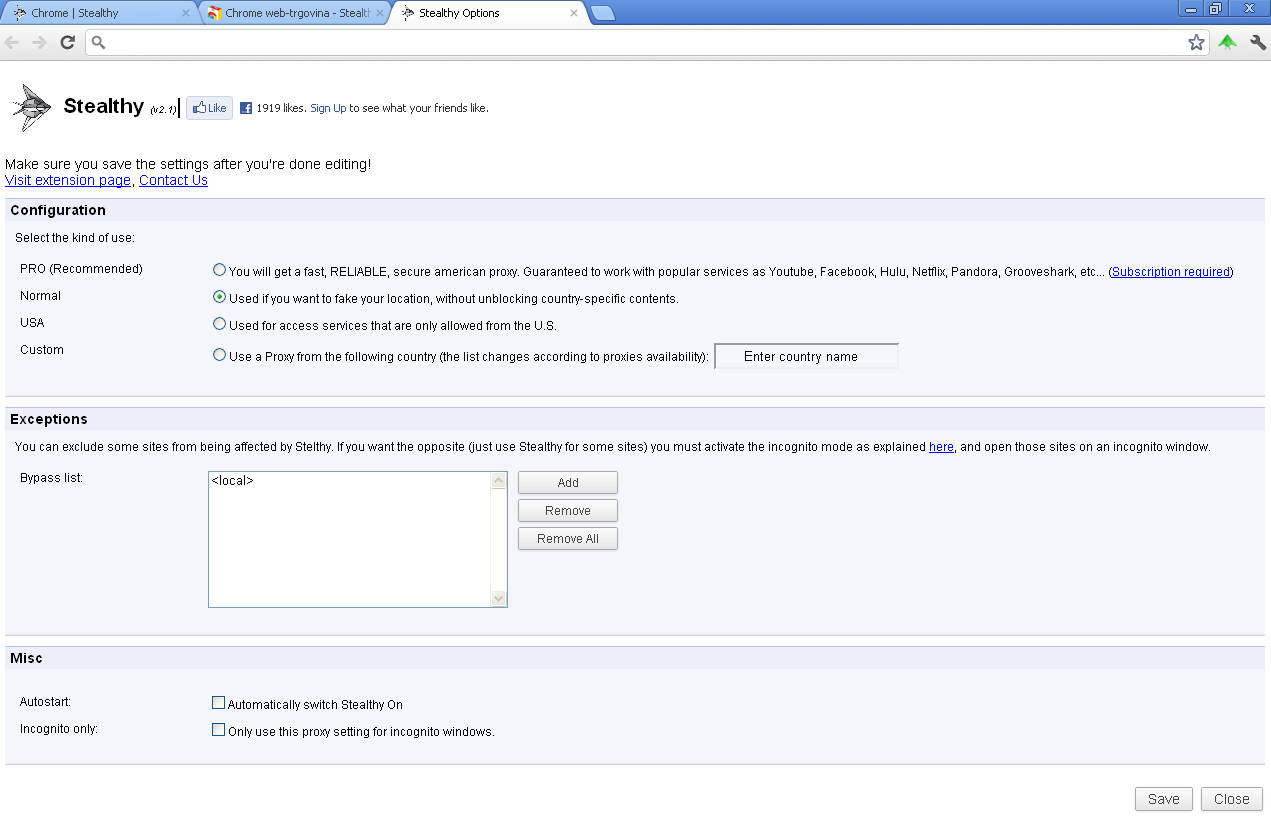Go back with the browser back arrow
The height and width of the screenshot is (822, 1271).
pyautogui.click(x=12, y=42)
